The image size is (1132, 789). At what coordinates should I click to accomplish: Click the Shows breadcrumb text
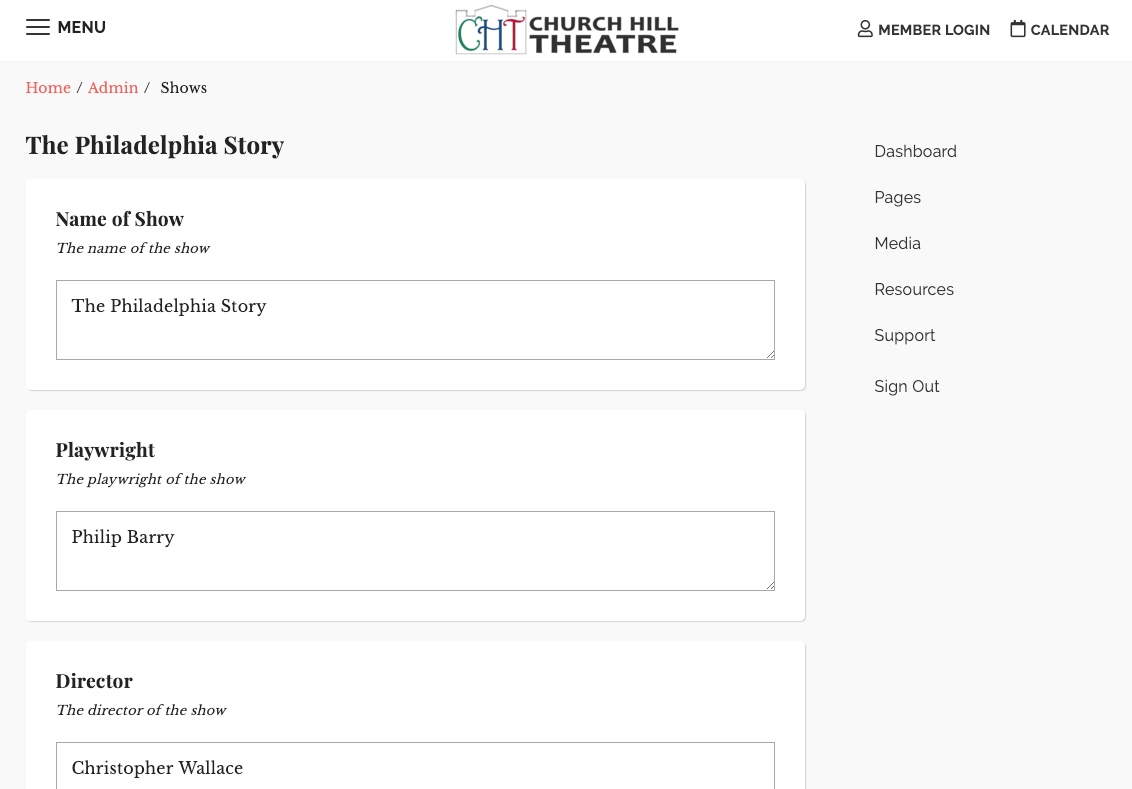[183, 87]
